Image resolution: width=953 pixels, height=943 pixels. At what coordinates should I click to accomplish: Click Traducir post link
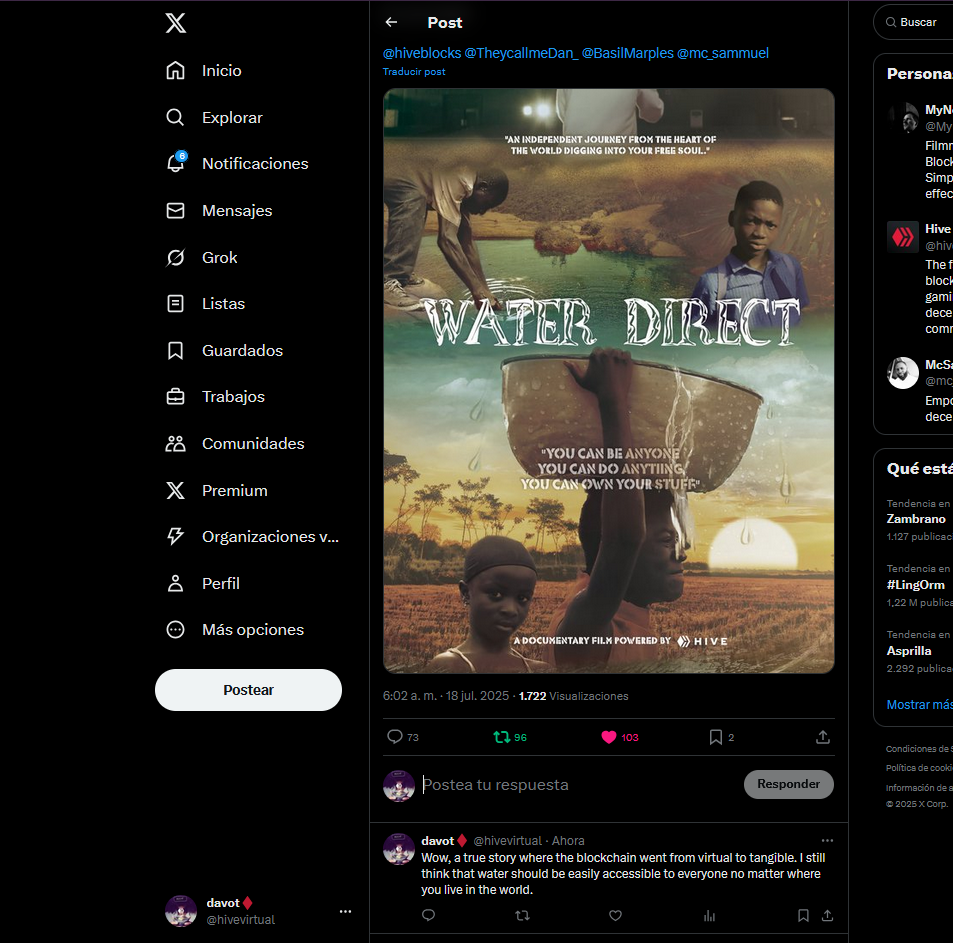414,72
